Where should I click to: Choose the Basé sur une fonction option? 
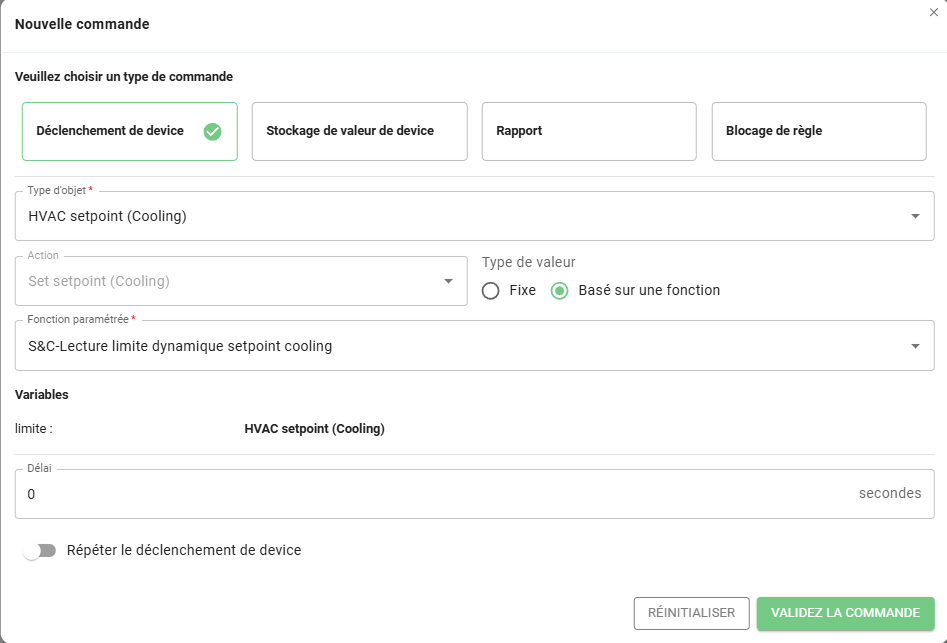[x=560, y=291]
